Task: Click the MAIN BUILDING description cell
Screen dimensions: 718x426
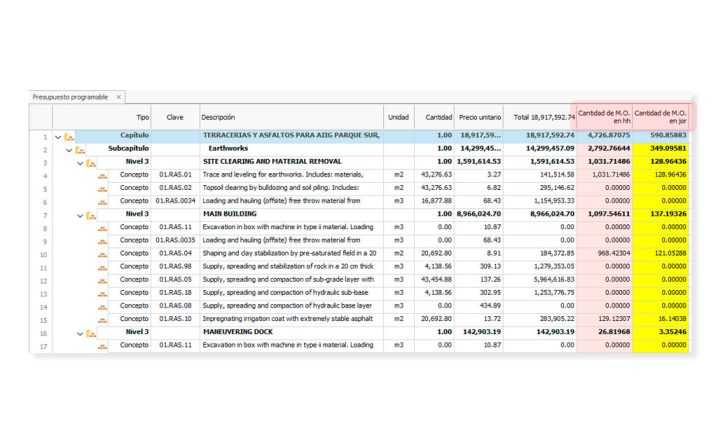Action: pyautogui.click(x=291, y=214)
